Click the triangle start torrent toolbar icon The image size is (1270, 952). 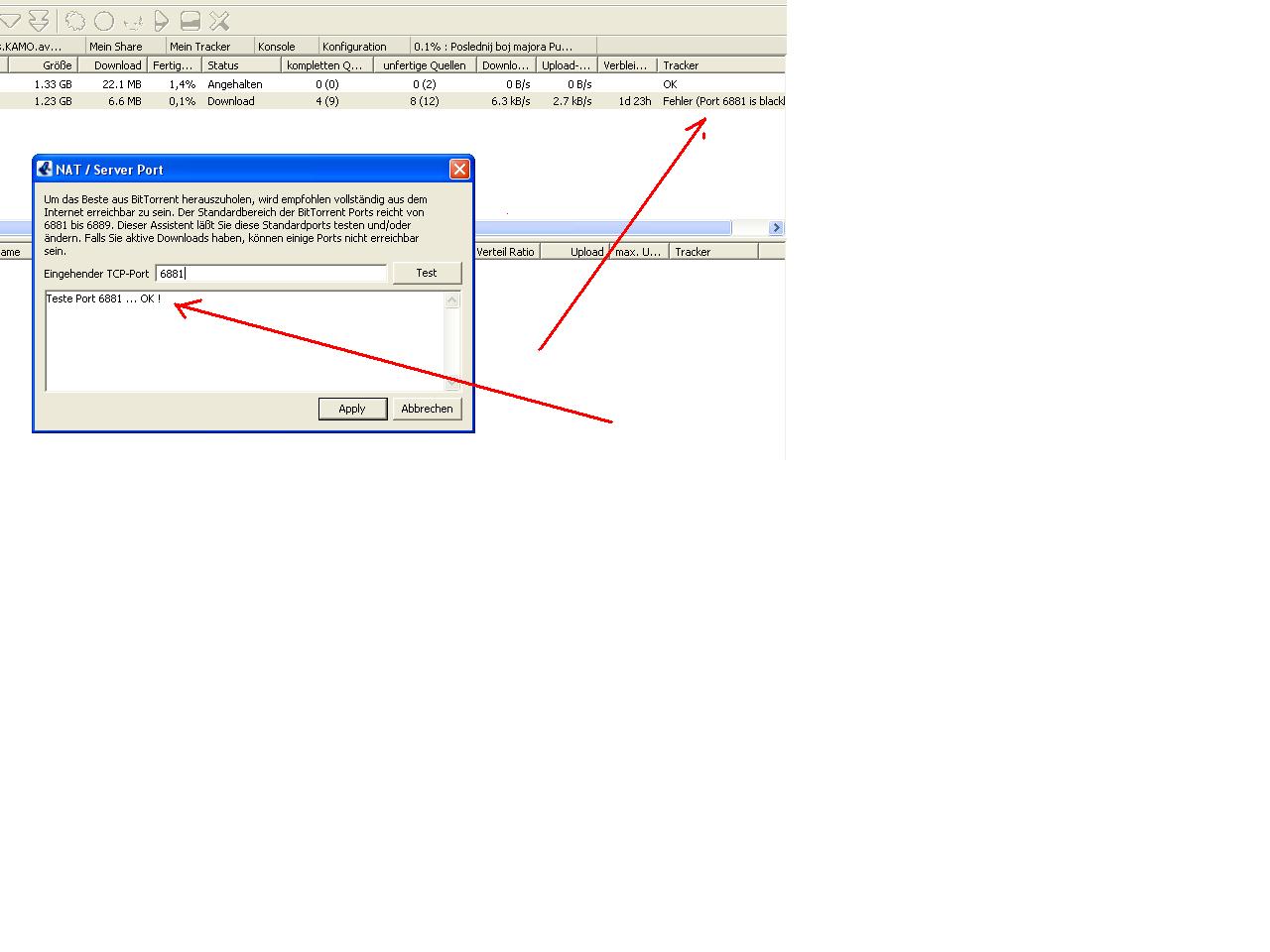162,20
